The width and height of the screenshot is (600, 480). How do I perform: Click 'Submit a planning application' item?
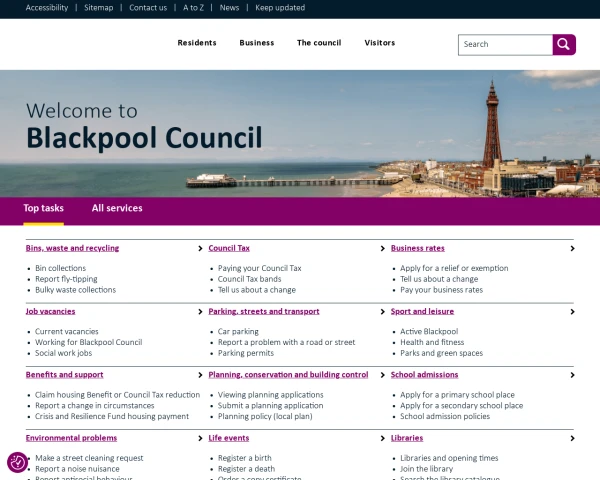point(271,405)
